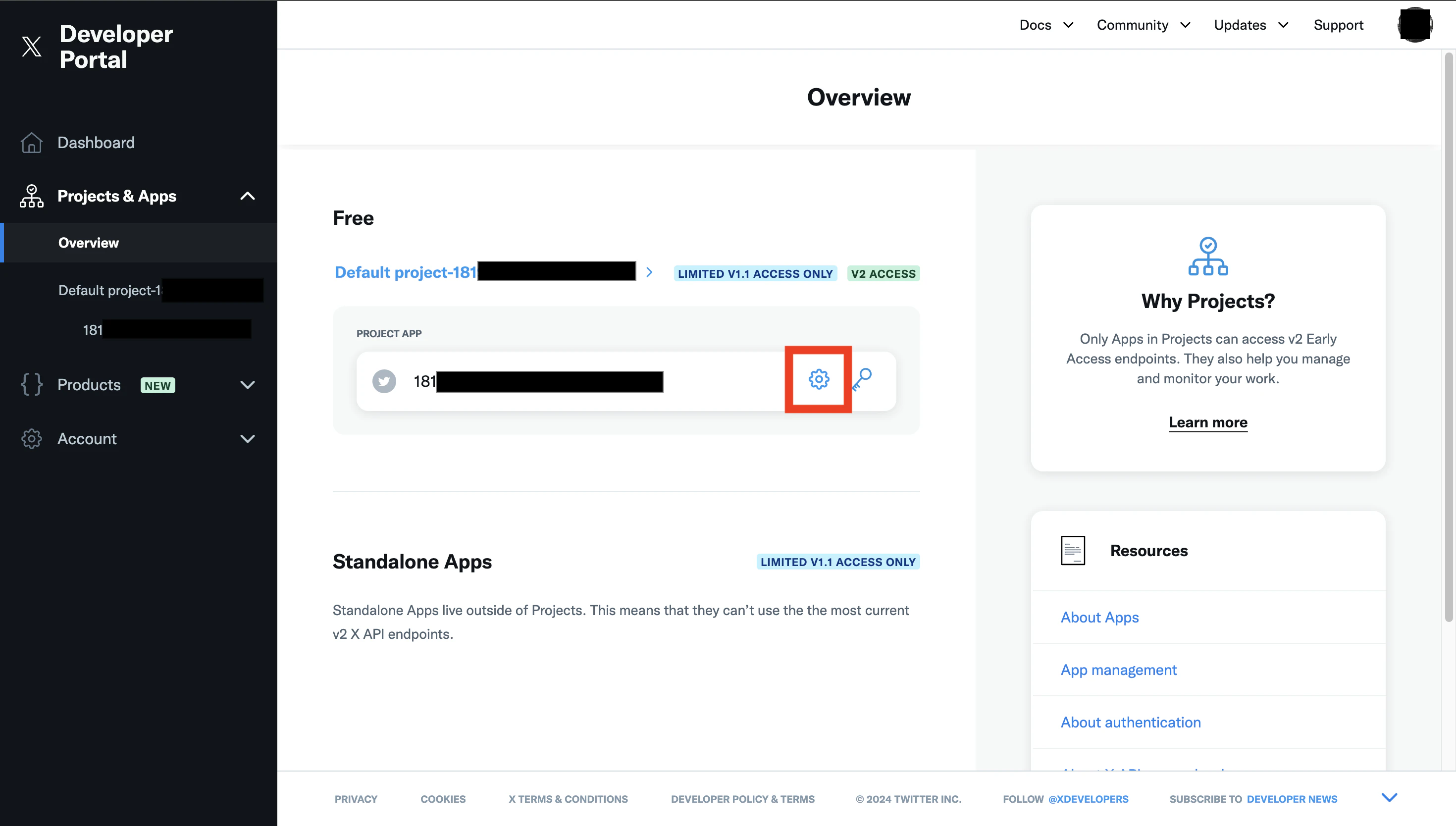Viewport: 1456px width, 826px height.
Task: Click the NEW badge beside Products
Action: click(157, 385)
